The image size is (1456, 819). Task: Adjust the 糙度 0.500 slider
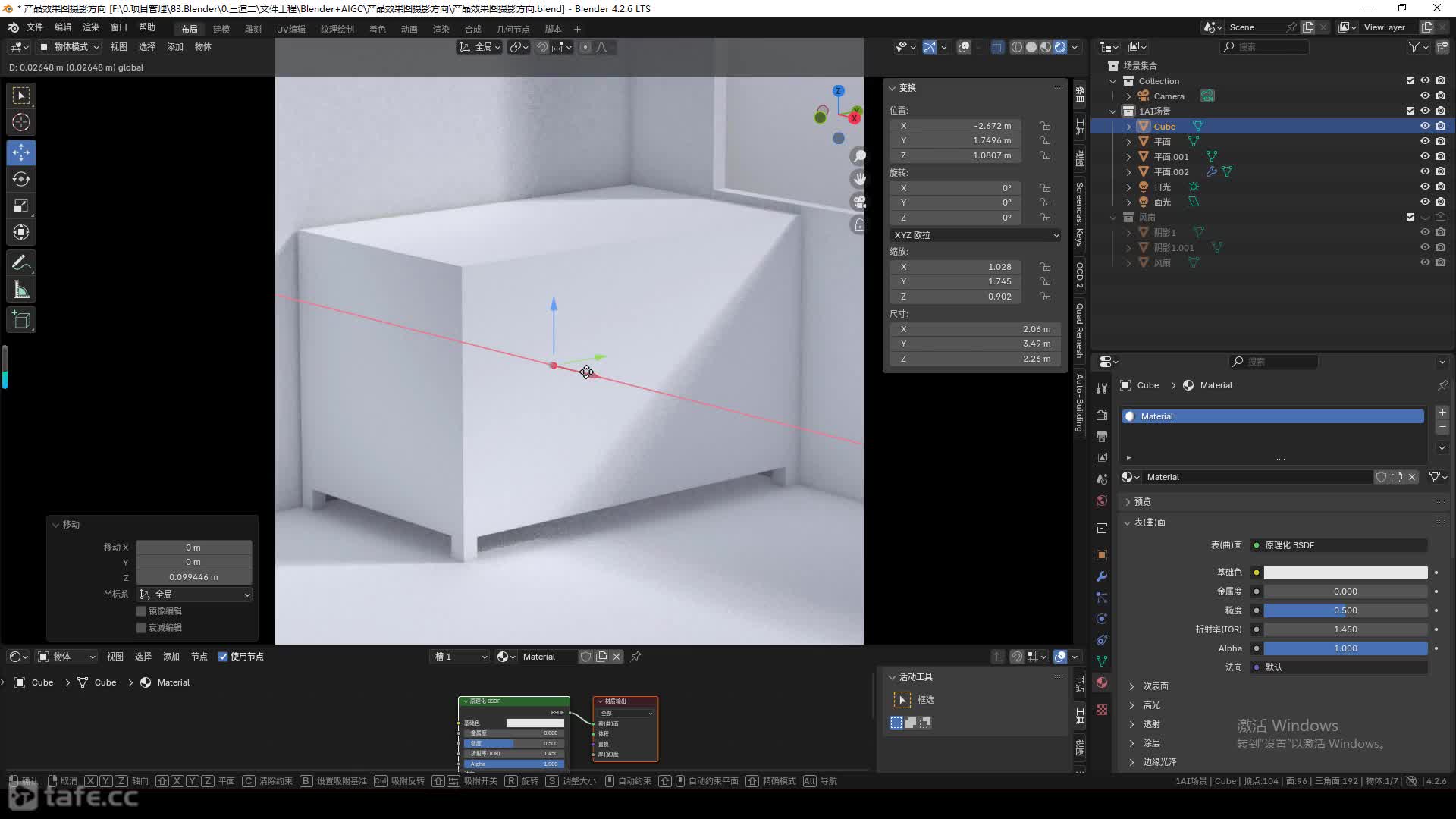point(1345,610)
